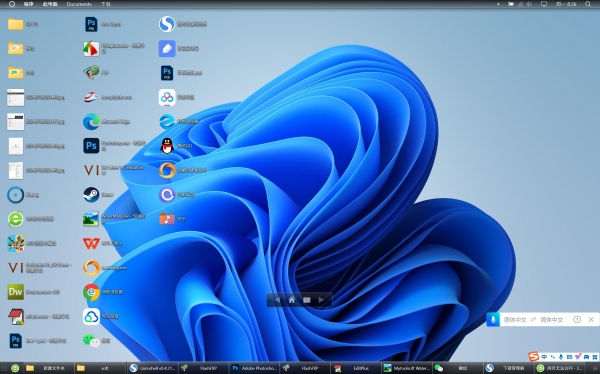Select the blue e browser desktop icon
This screenshot has height=374, width=600.
167,122
